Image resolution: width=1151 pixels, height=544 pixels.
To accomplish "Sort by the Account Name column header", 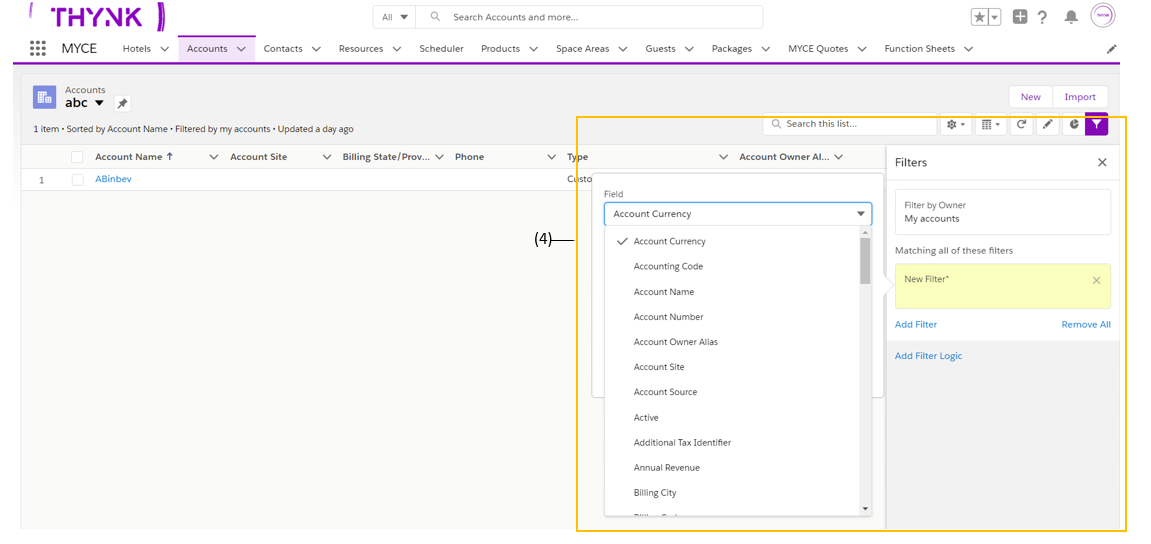I will click(x=129, y=157).
